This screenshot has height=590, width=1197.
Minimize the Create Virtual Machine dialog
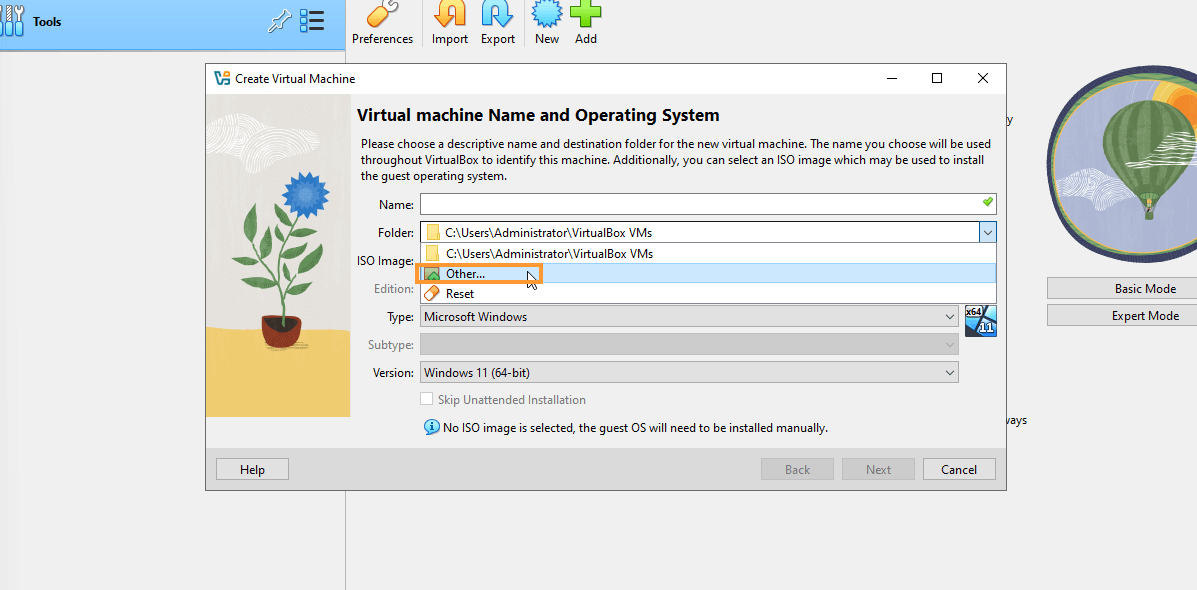point(891,78)
